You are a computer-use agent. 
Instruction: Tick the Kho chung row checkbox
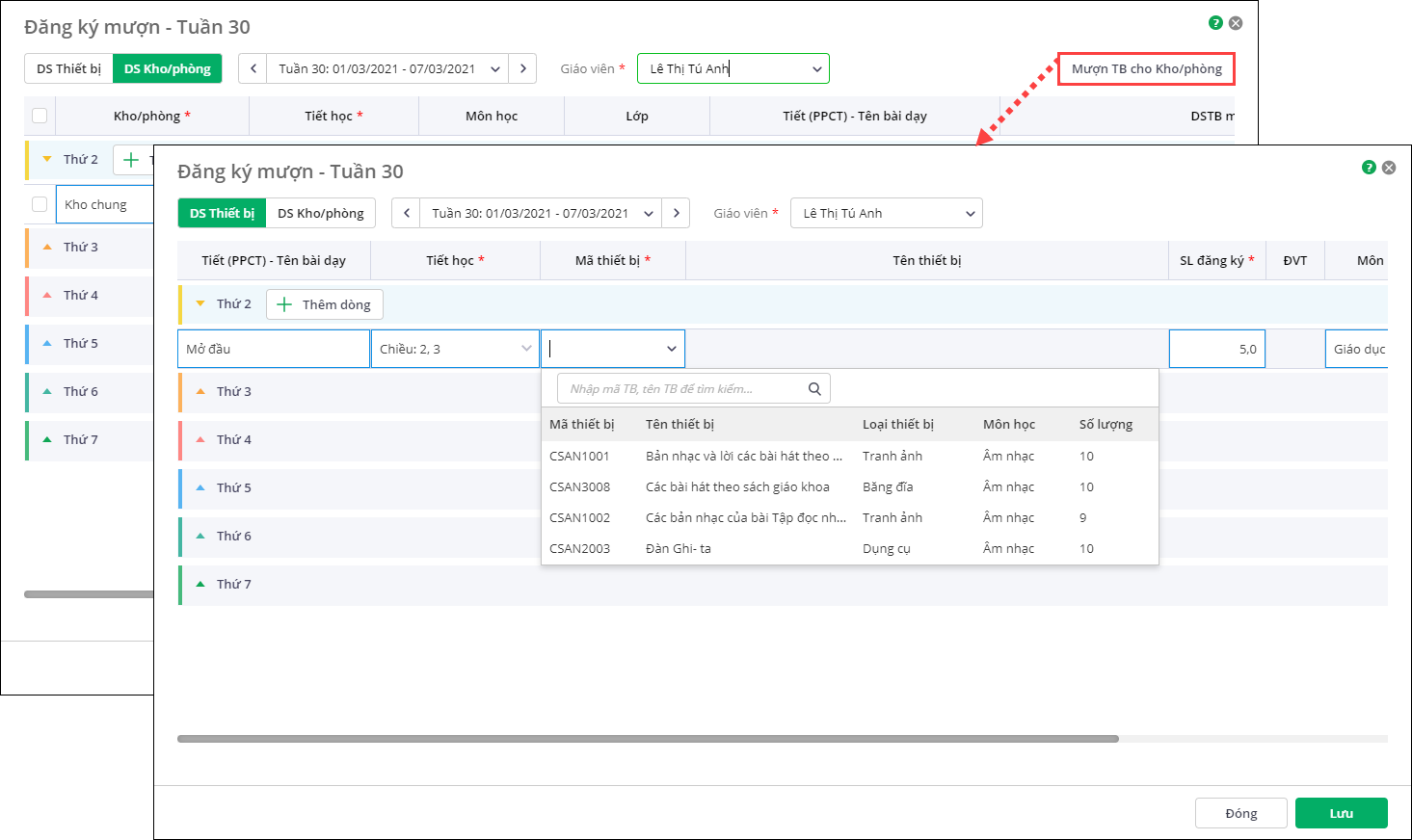click(x=40, y=204)
